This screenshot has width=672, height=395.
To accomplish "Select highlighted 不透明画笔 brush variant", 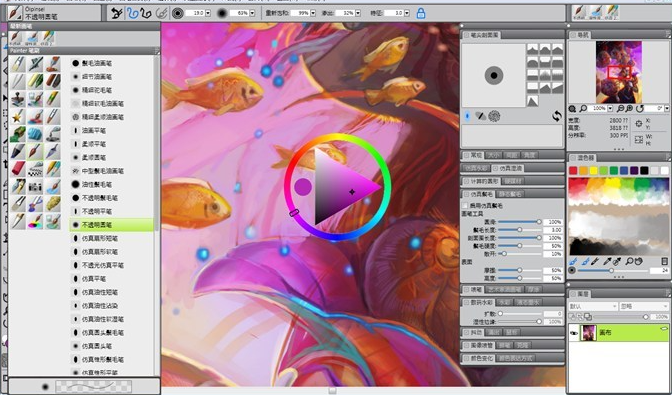I will 111,224.
